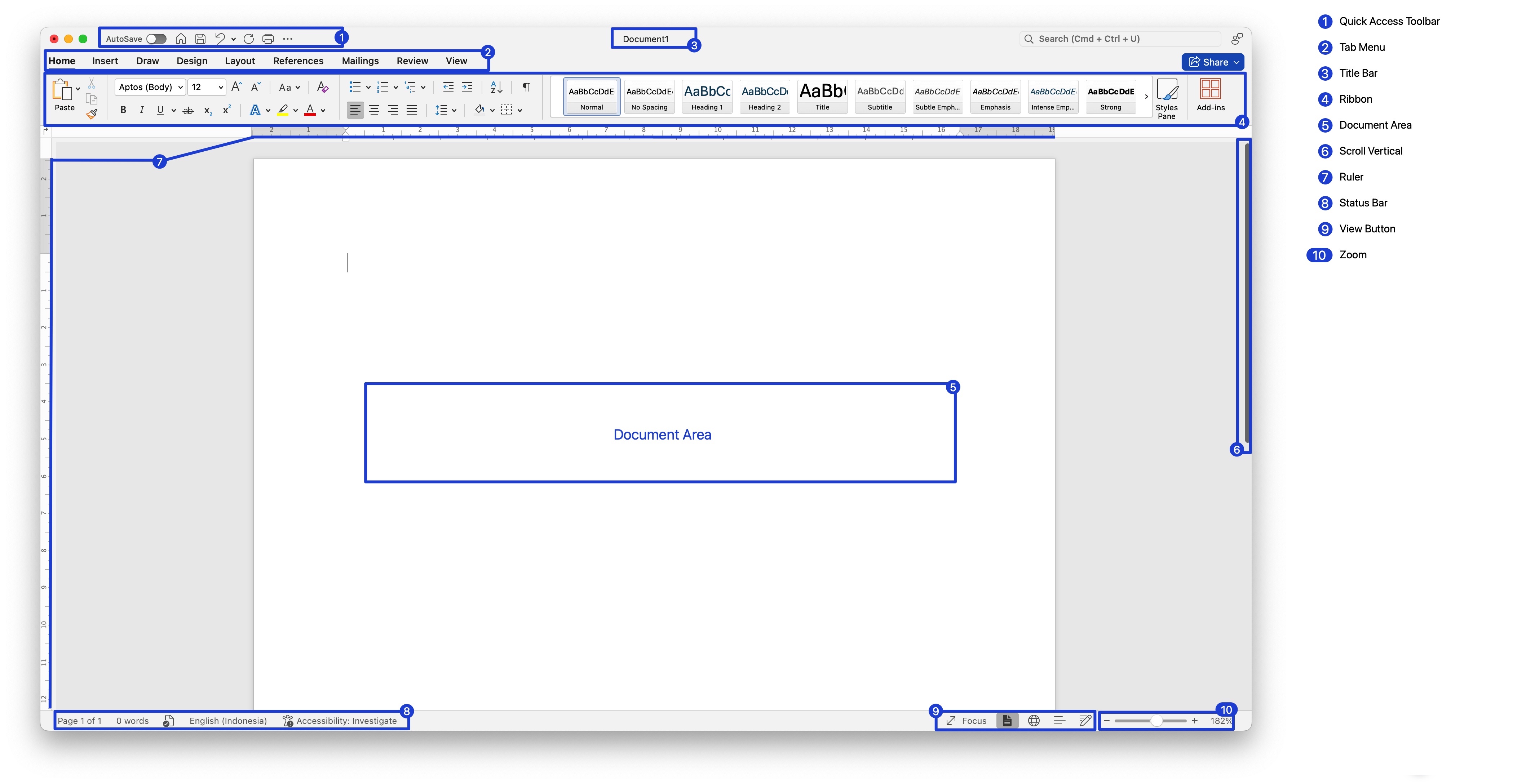The height and width of the screenshot is (784, 1535).
Task: Toggle the AutoSave switch
Action: 156,39
